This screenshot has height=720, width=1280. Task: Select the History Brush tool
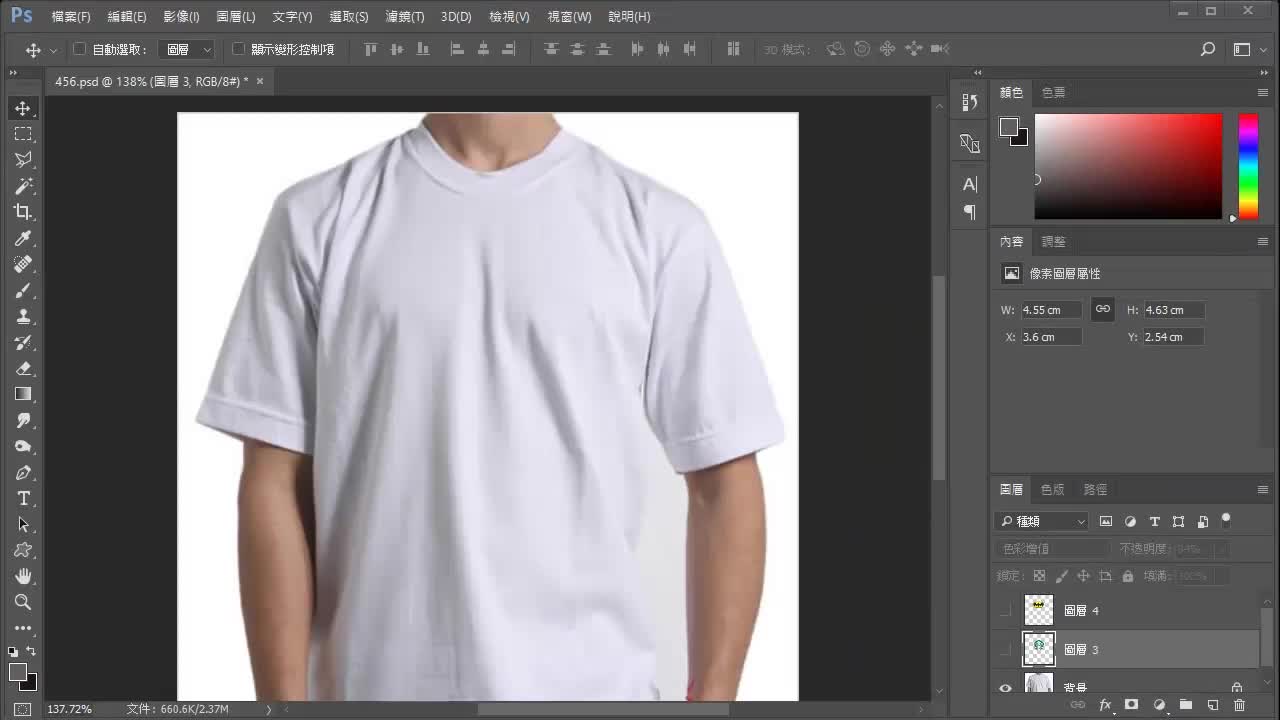point(23,342)
